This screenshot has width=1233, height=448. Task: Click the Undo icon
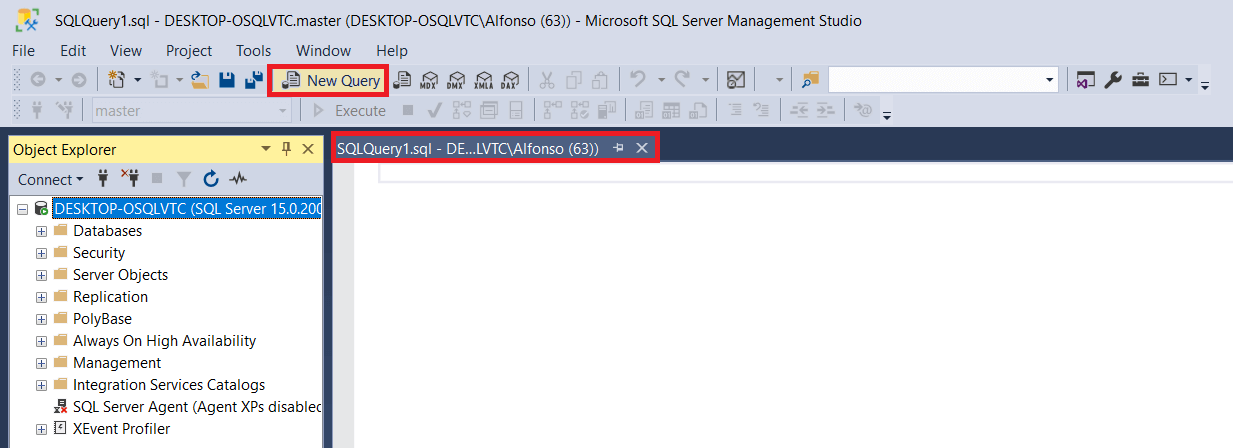(638, 80)
